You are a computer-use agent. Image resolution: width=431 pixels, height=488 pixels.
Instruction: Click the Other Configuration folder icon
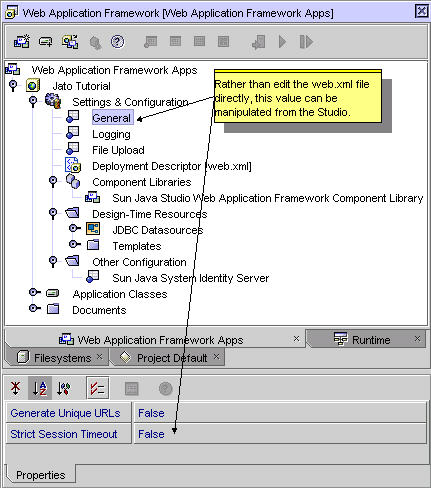[x=72, y=261]
